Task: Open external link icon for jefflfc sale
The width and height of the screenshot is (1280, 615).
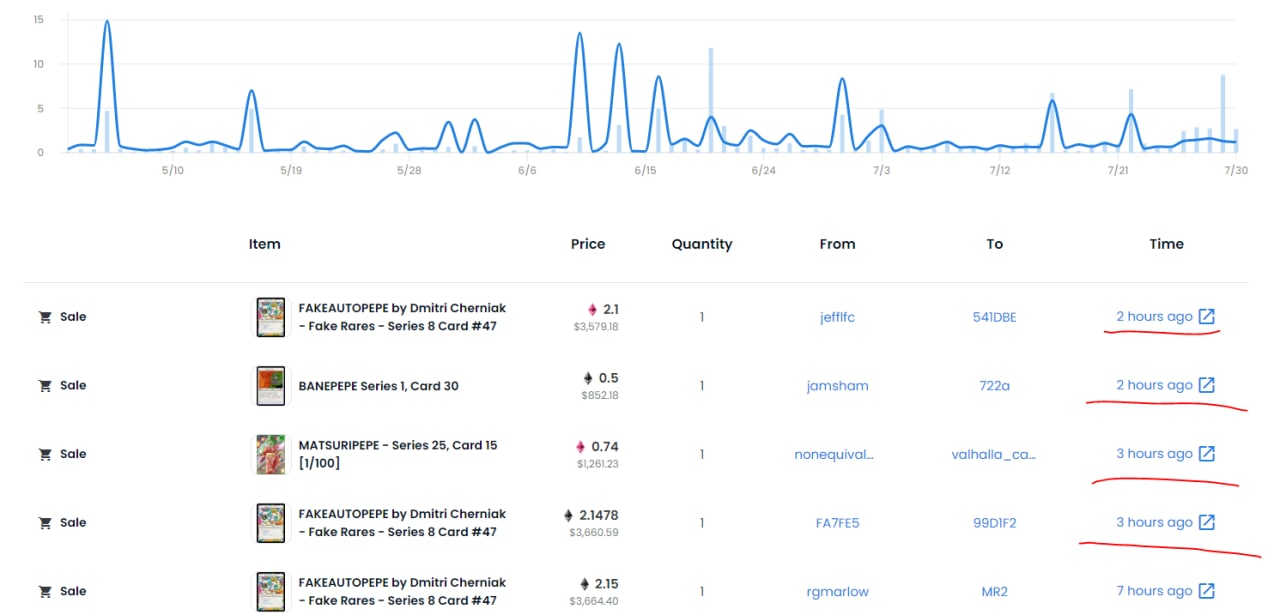Action: pos(1207,317)
